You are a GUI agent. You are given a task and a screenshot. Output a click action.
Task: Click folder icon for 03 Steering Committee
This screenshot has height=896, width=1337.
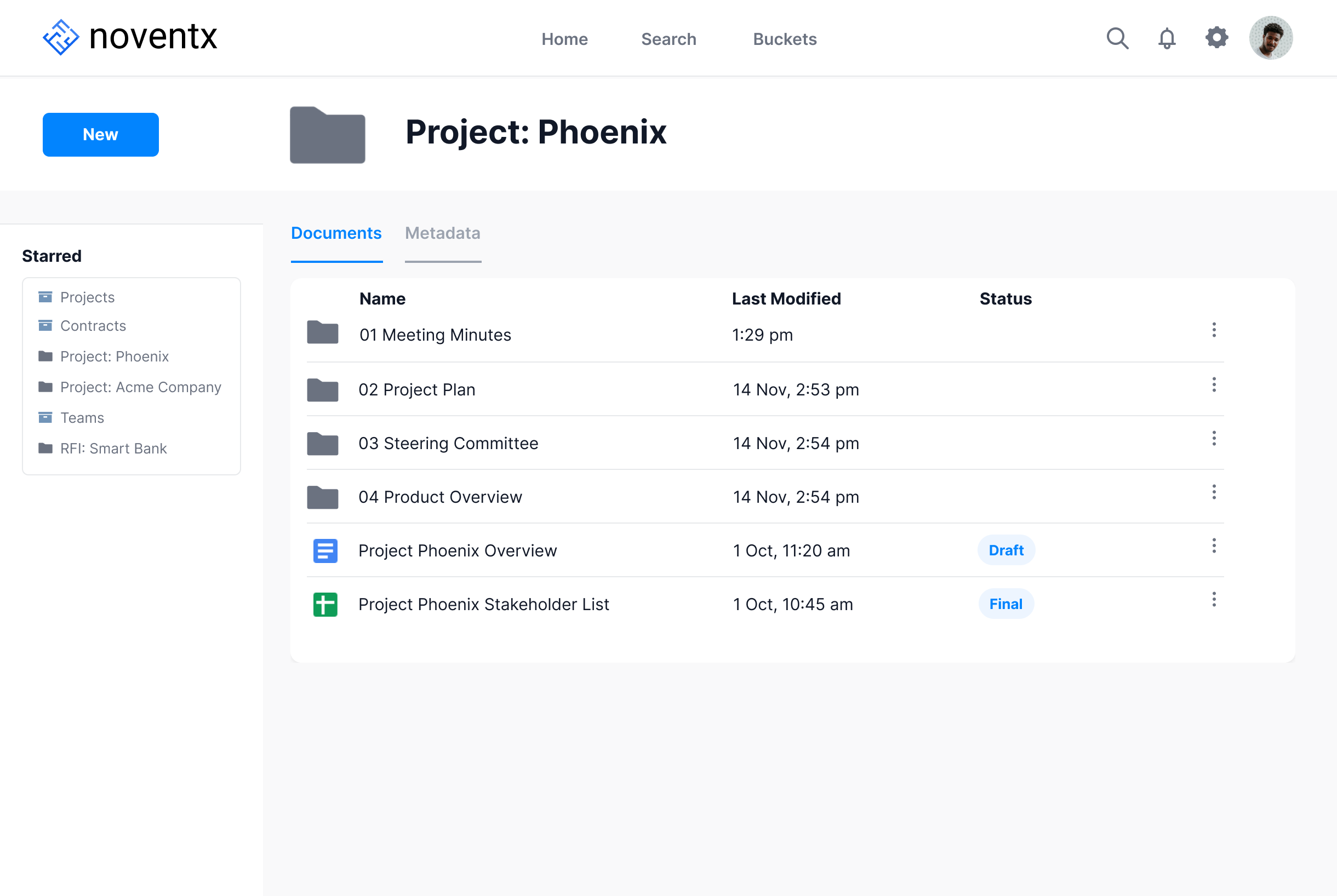point(322,444)
